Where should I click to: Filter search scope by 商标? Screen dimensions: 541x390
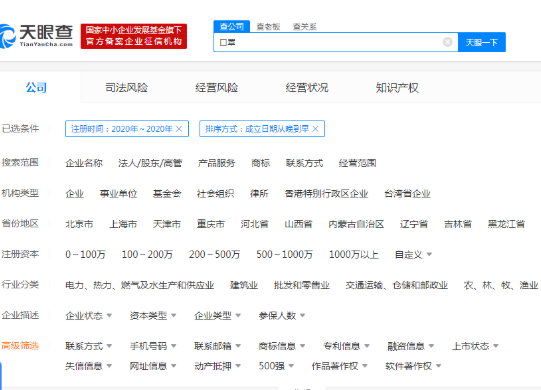click(260, 163)
